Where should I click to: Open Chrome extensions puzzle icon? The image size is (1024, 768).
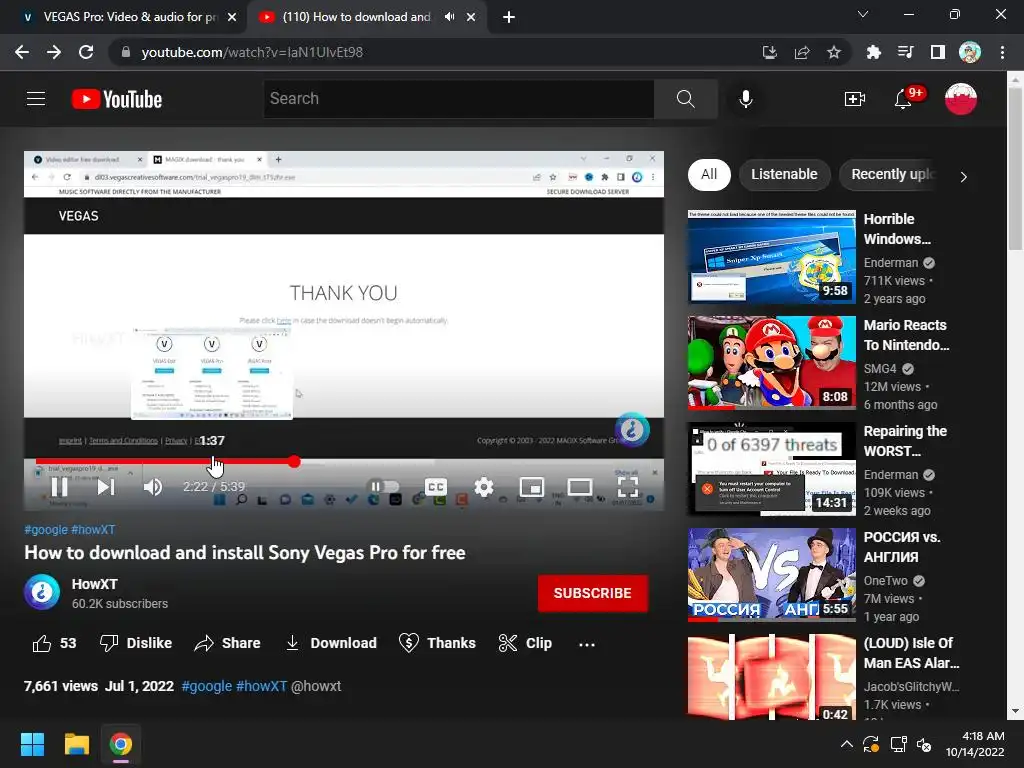click(x=873, y=52)
